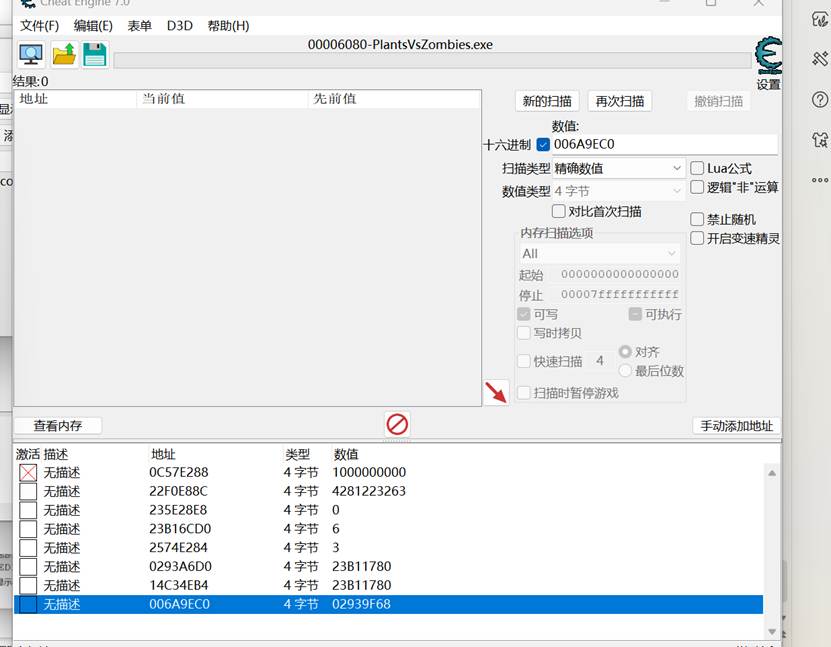
Task: Enable the 开启变速精灵 speedhack checkbox
Action: click(697, 238)
